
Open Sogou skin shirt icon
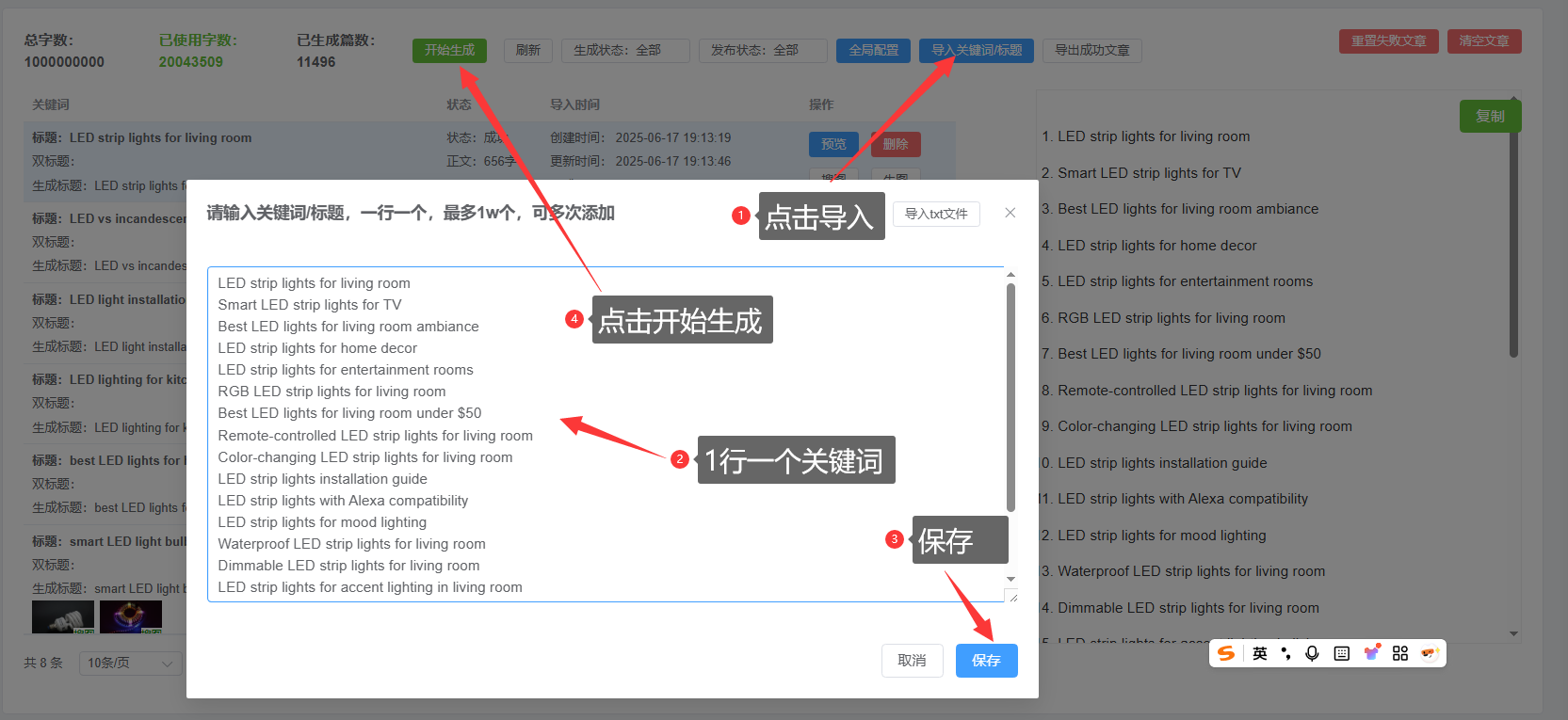tap(1371, 653)
